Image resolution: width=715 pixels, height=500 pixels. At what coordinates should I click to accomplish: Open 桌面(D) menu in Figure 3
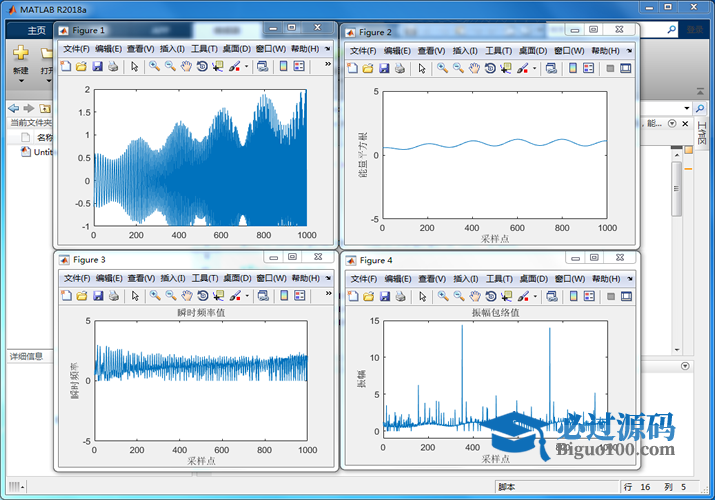(237, 278)
